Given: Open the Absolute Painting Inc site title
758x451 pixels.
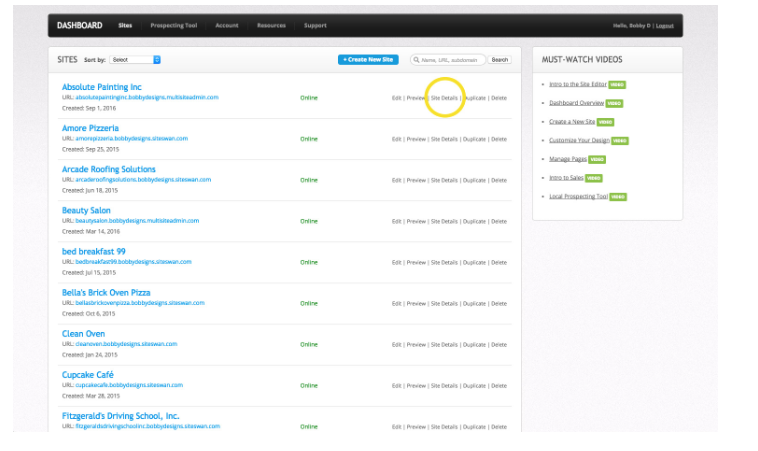Looking at the screenshot, I should point(102,87).
